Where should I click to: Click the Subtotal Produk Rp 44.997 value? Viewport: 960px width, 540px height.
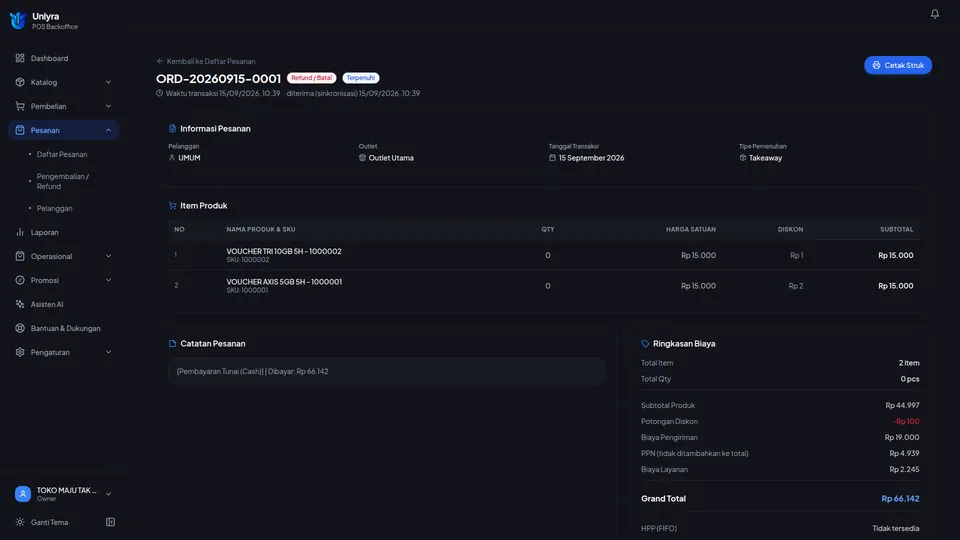tap(902, 405)
